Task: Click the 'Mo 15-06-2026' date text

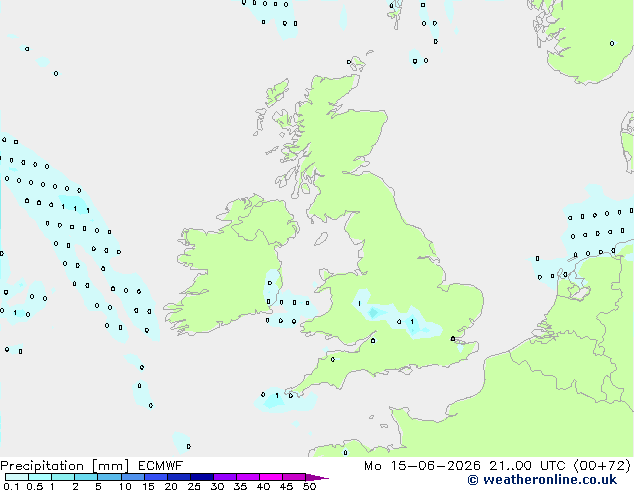Action: tap(422, 466)
